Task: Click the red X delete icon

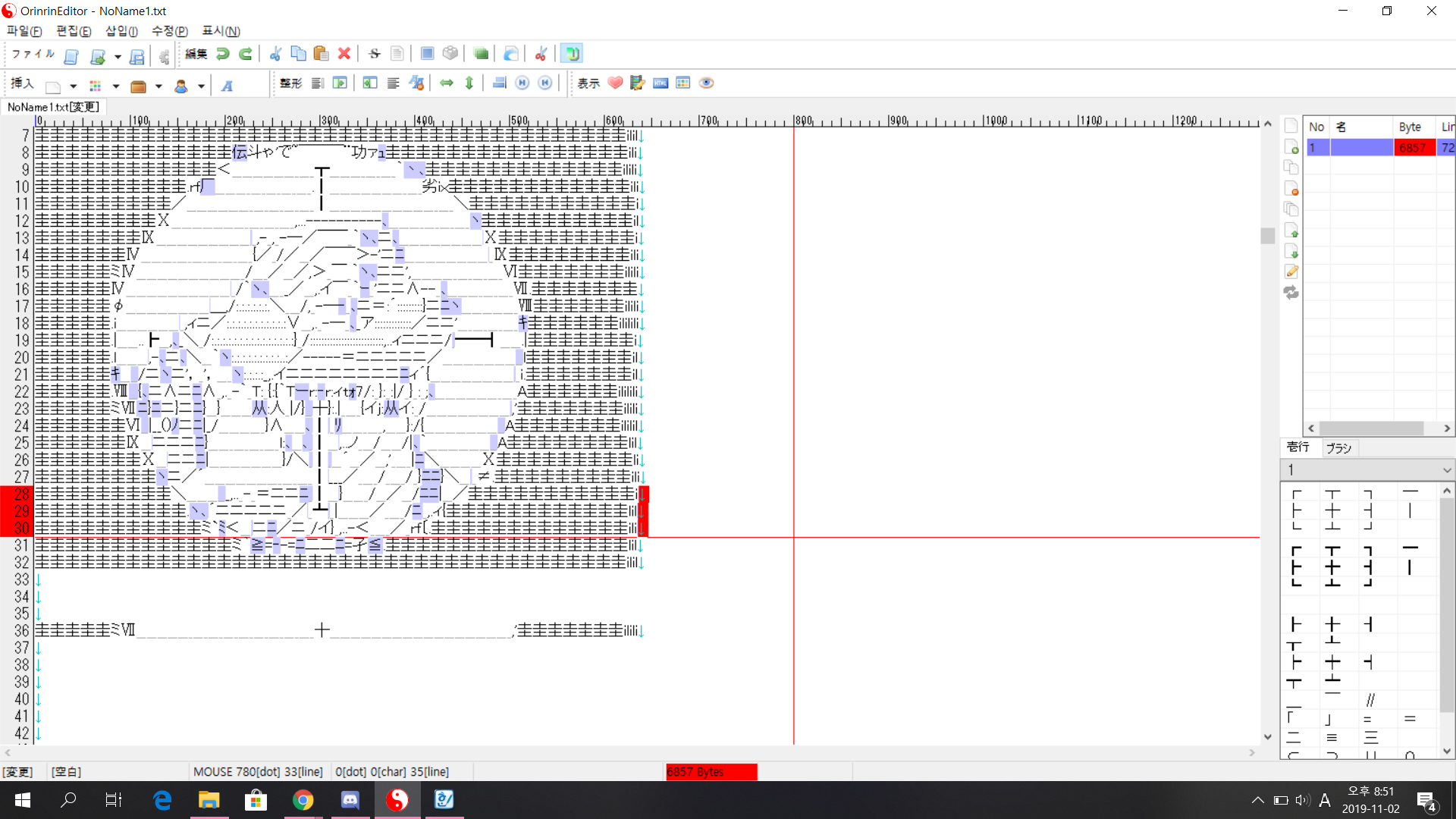Action: [344, 54]
